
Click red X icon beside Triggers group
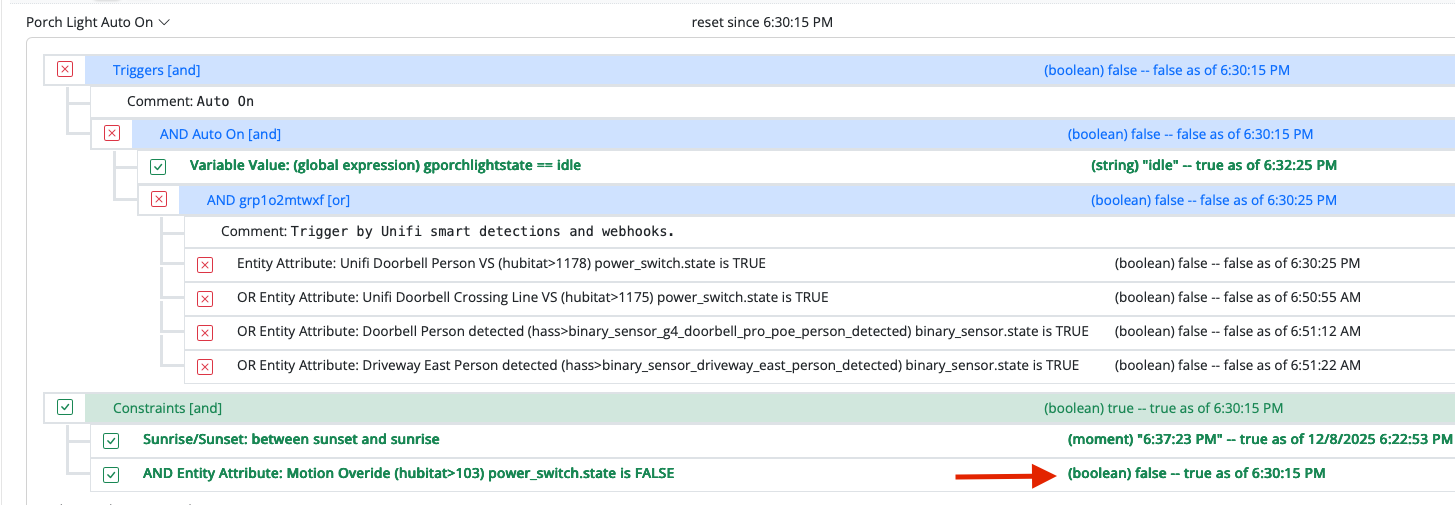point(65,70)
